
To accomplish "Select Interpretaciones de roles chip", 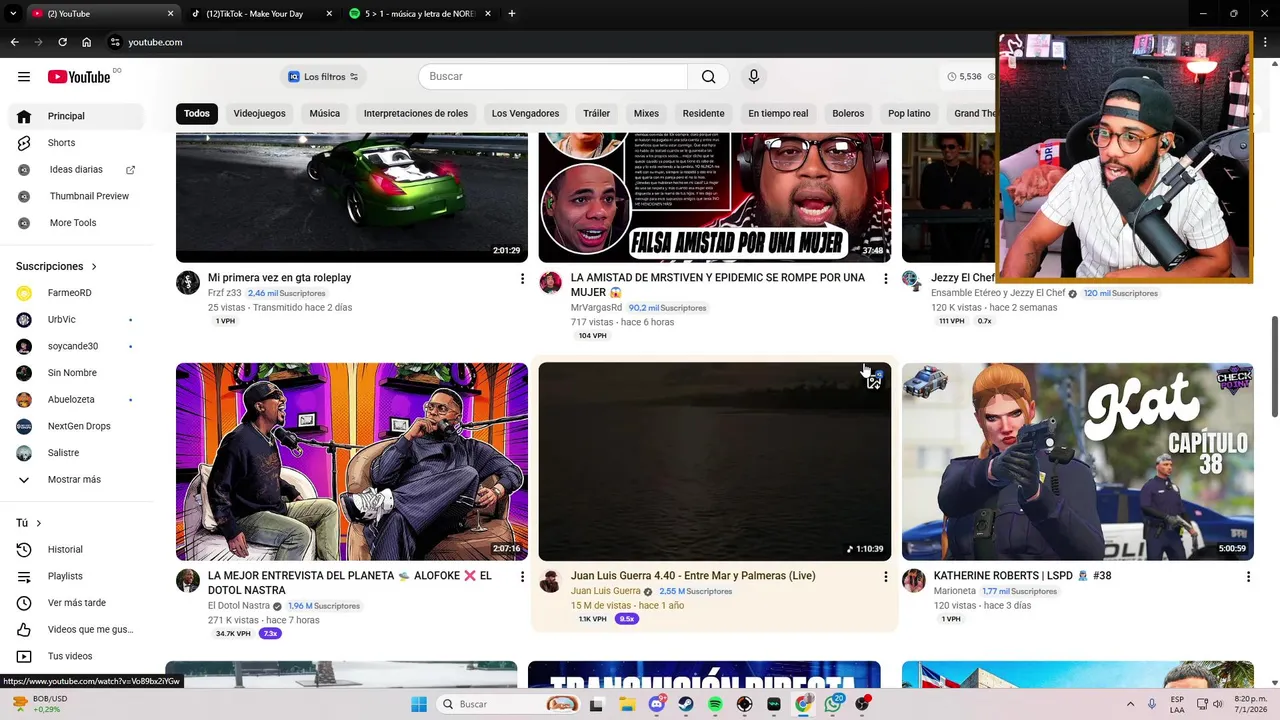I will click(416, 113).
